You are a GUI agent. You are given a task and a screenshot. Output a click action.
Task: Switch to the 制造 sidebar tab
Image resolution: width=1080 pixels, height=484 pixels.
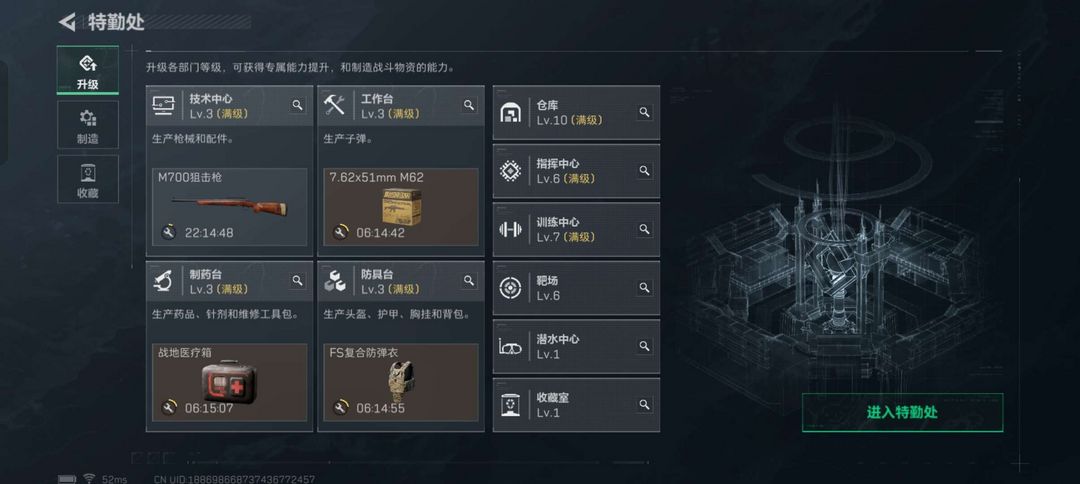(87, 125)
